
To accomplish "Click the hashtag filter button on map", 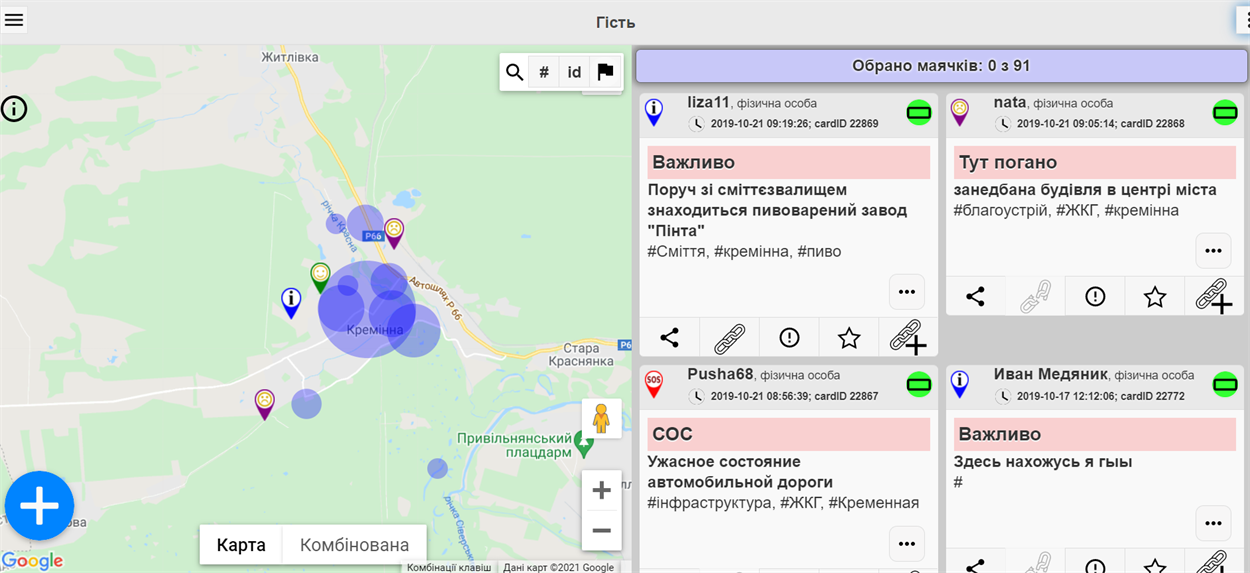I will tap(544, 72).
